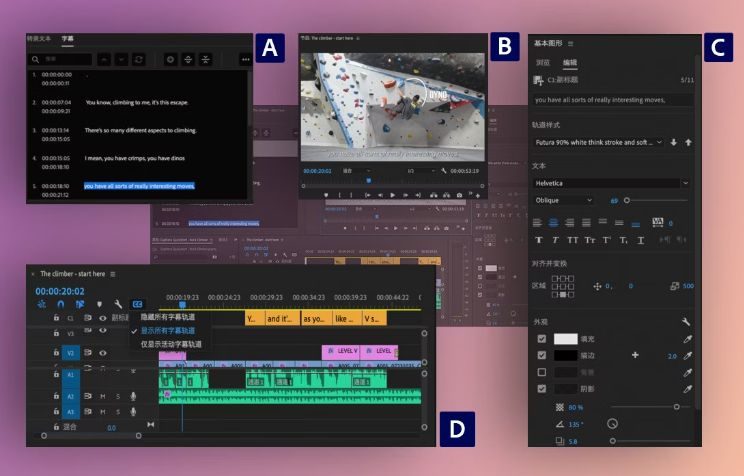The height and width of the screenshot is (476, 744).
Task: Toggle eye visibility on V2 track
Action: click(x=102, y=353)
